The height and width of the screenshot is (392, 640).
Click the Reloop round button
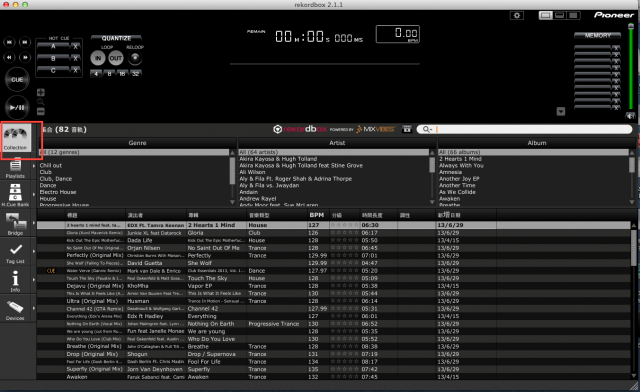click(x=135, y=58)
